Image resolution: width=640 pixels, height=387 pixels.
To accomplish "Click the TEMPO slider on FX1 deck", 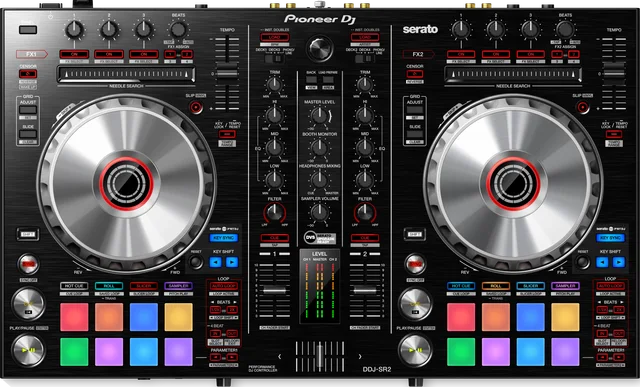I will point(227,73).
